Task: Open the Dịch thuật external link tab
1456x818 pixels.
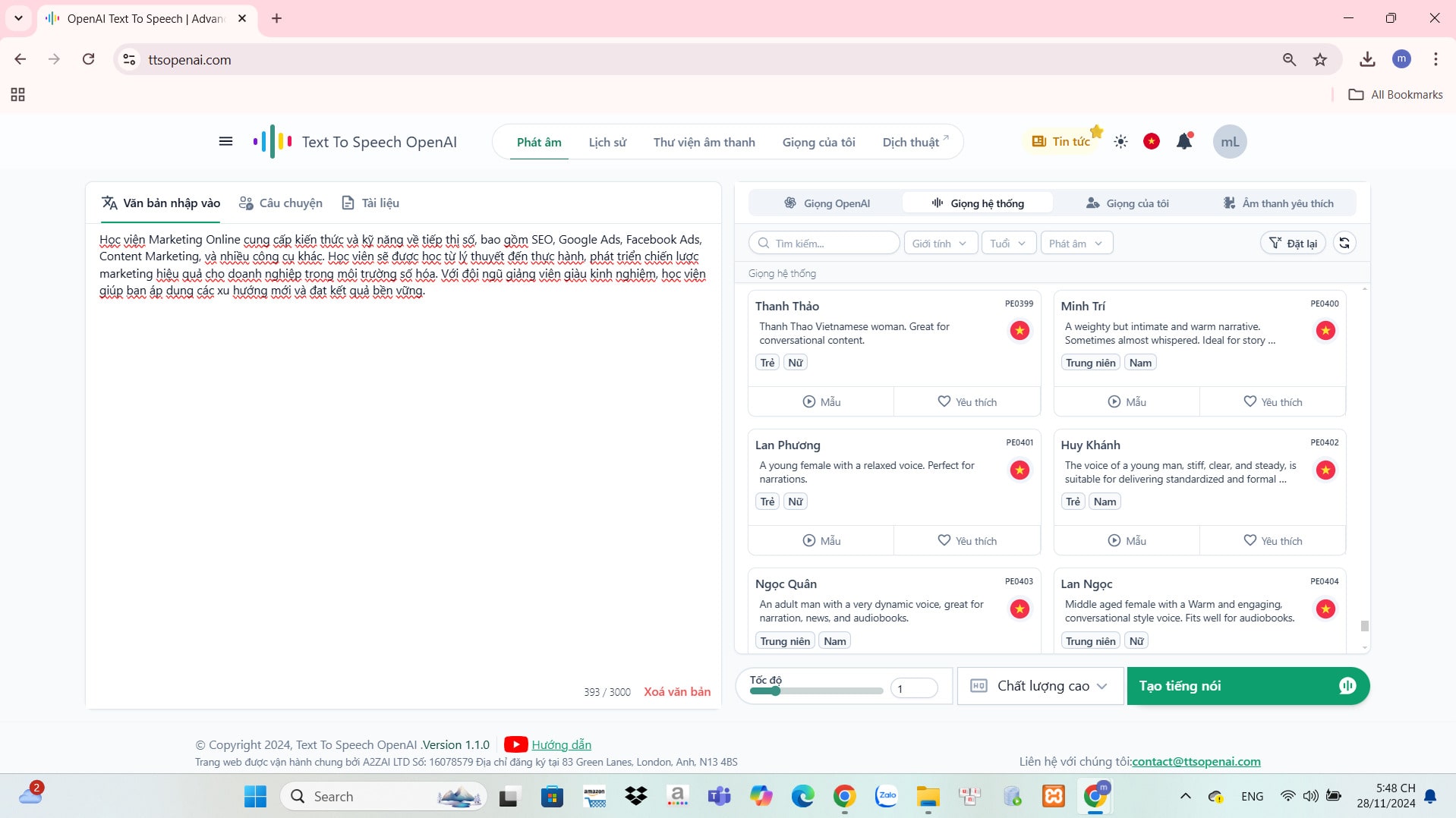Action: click(x=915, y=142)
